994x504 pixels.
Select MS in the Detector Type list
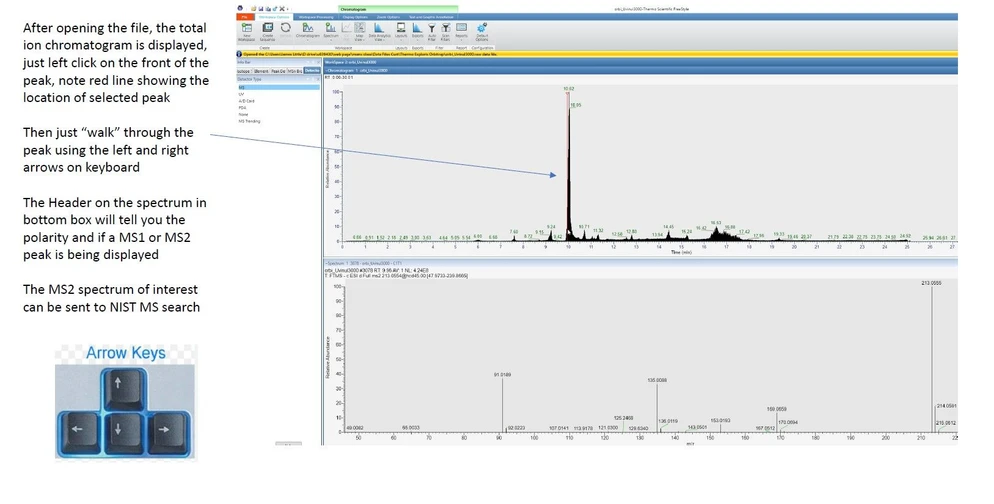(x=278, y=87)
